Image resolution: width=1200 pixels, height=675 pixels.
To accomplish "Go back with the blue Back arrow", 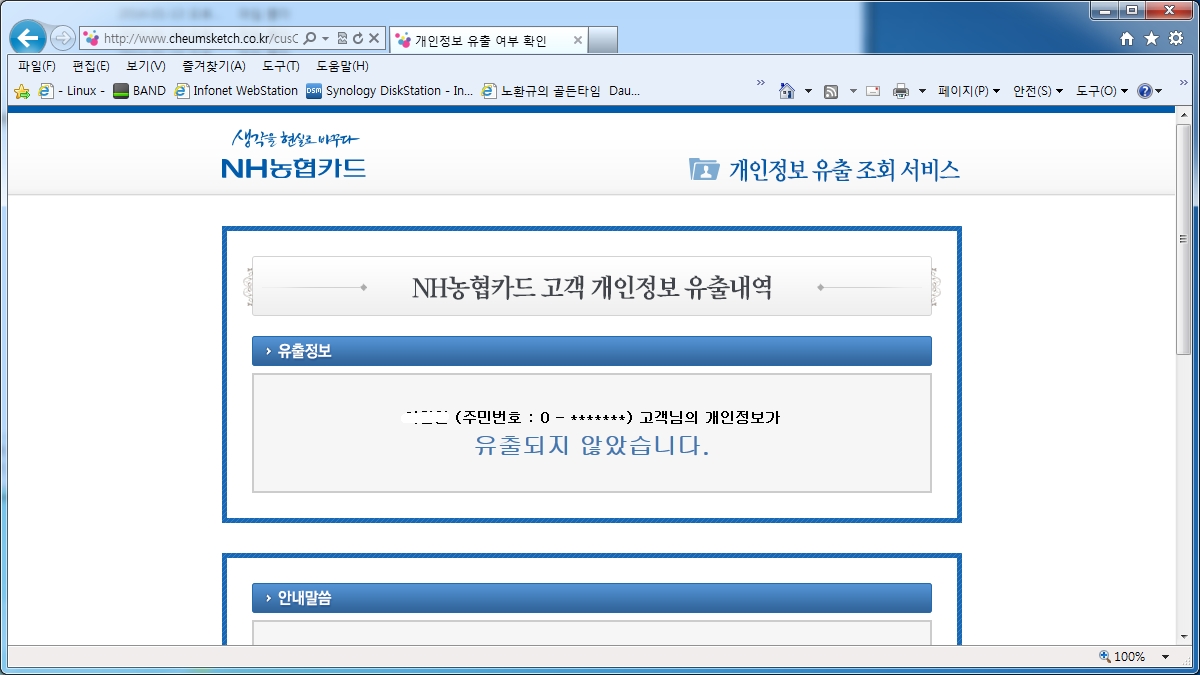I will [x=28, y=38].
